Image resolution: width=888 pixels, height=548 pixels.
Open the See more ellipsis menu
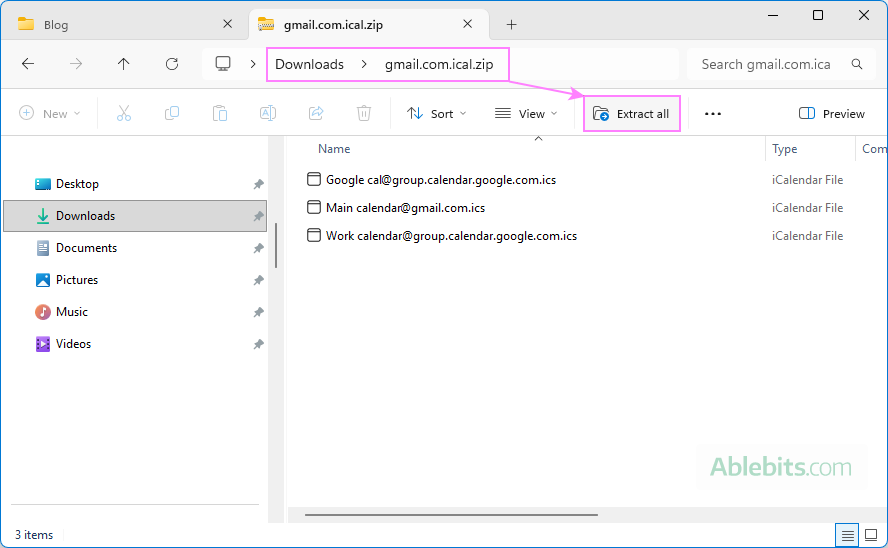click(x=712, y=114)
